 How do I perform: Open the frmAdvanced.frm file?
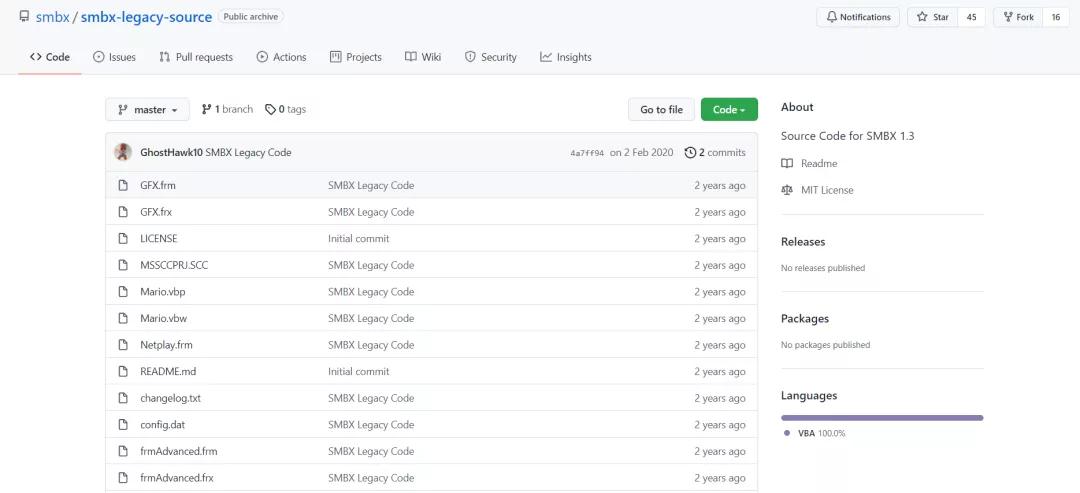click(178, 451)
